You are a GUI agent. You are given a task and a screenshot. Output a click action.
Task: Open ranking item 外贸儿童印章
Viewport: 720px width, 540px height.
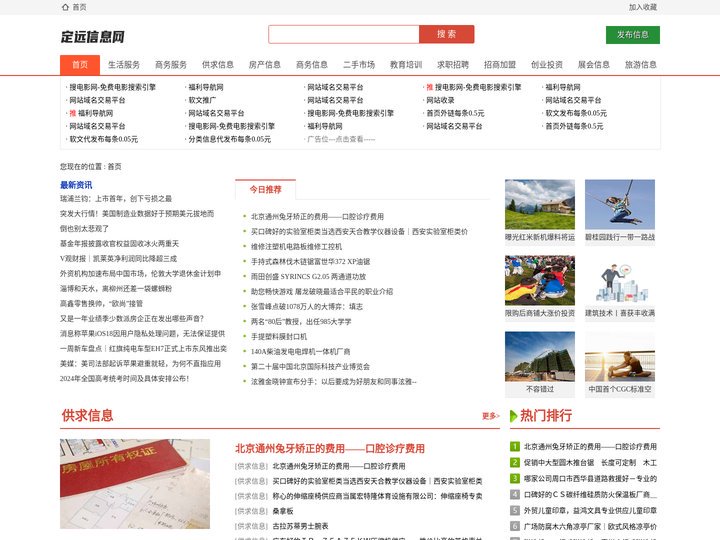591,511
